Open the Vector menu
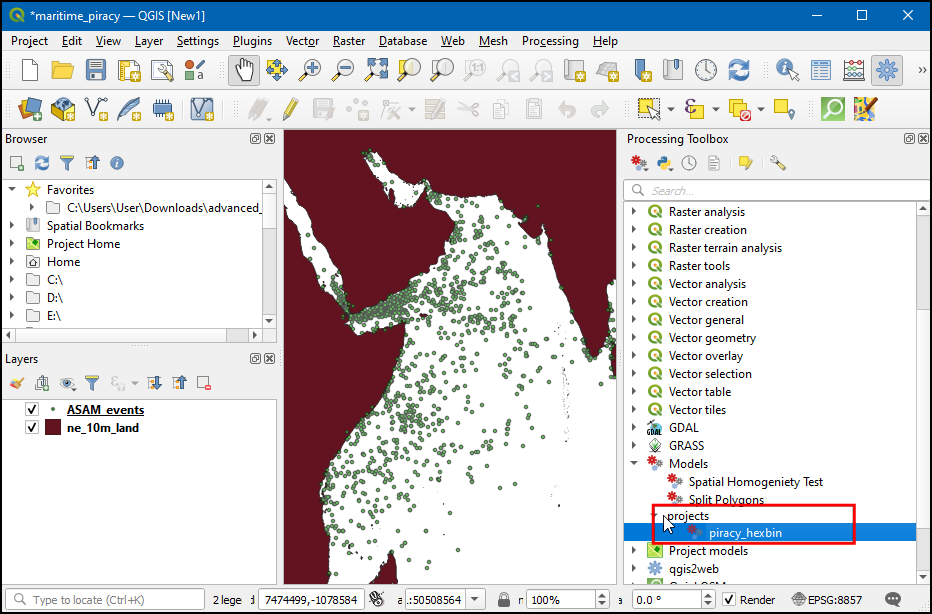The height and width of the screenshot is (614, 932). pyautogui.click(x=303, y=41)
